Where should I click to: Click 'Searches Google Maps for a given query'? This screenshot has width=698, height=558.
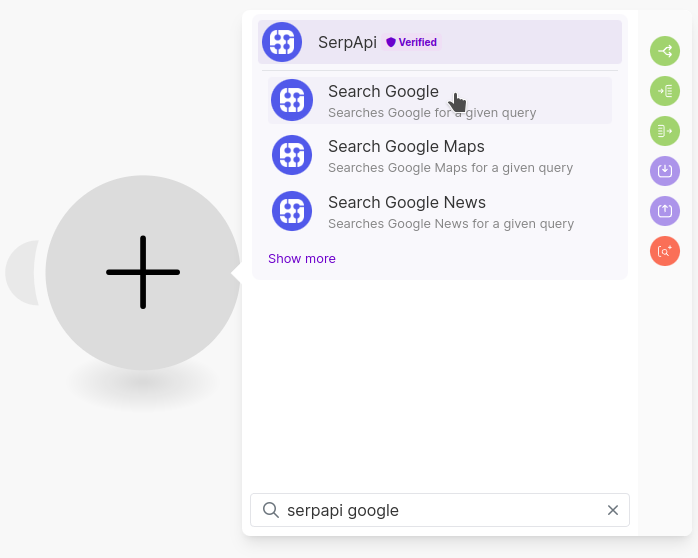pos(450,168)
